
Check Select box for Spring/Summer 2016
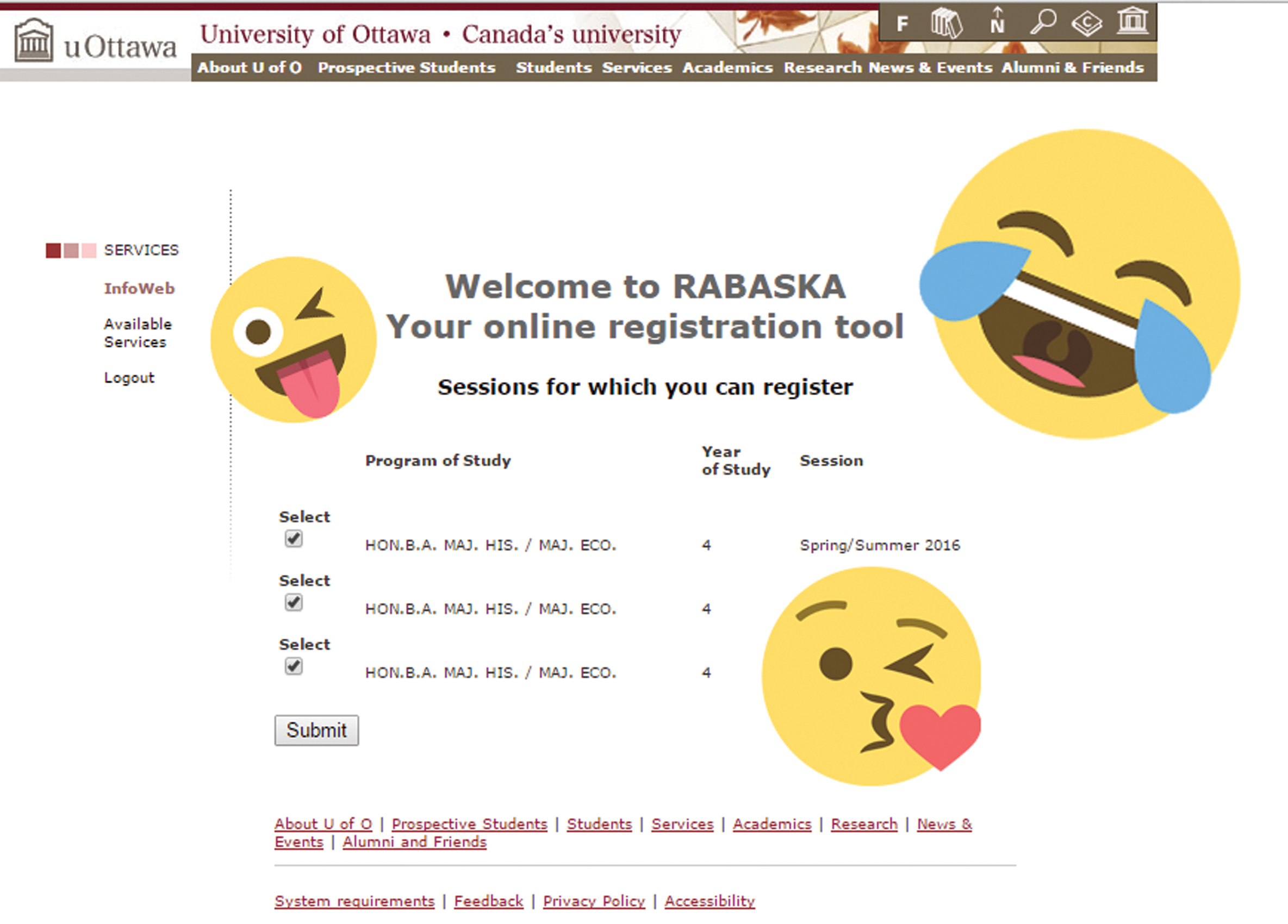[294, 538]
